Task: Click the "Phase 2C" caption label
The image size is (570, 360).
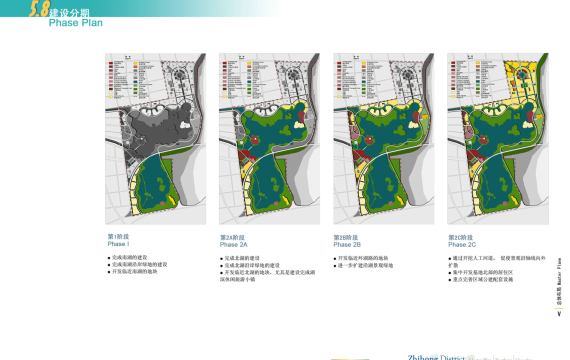Action: 462,245
